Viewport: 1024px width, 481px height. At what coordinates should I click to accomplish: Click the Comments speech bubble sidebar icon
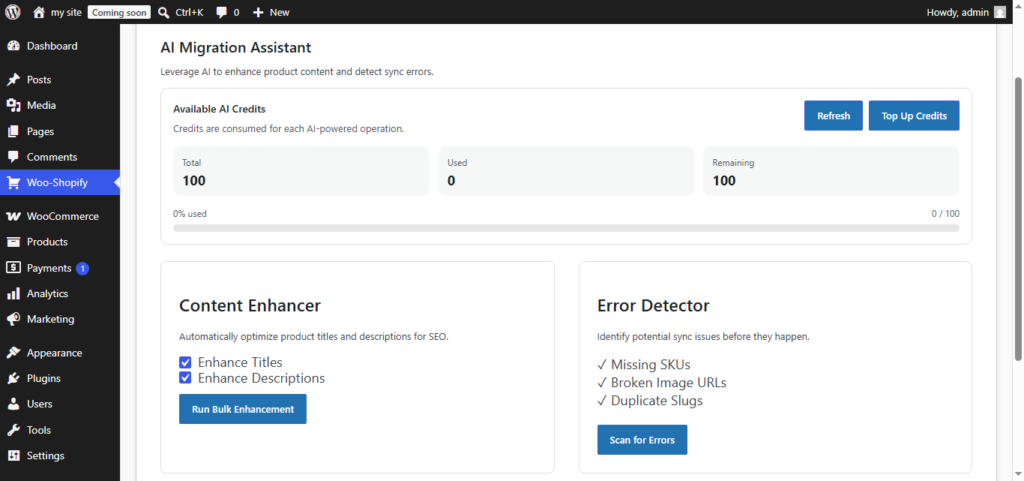[13, 157]
